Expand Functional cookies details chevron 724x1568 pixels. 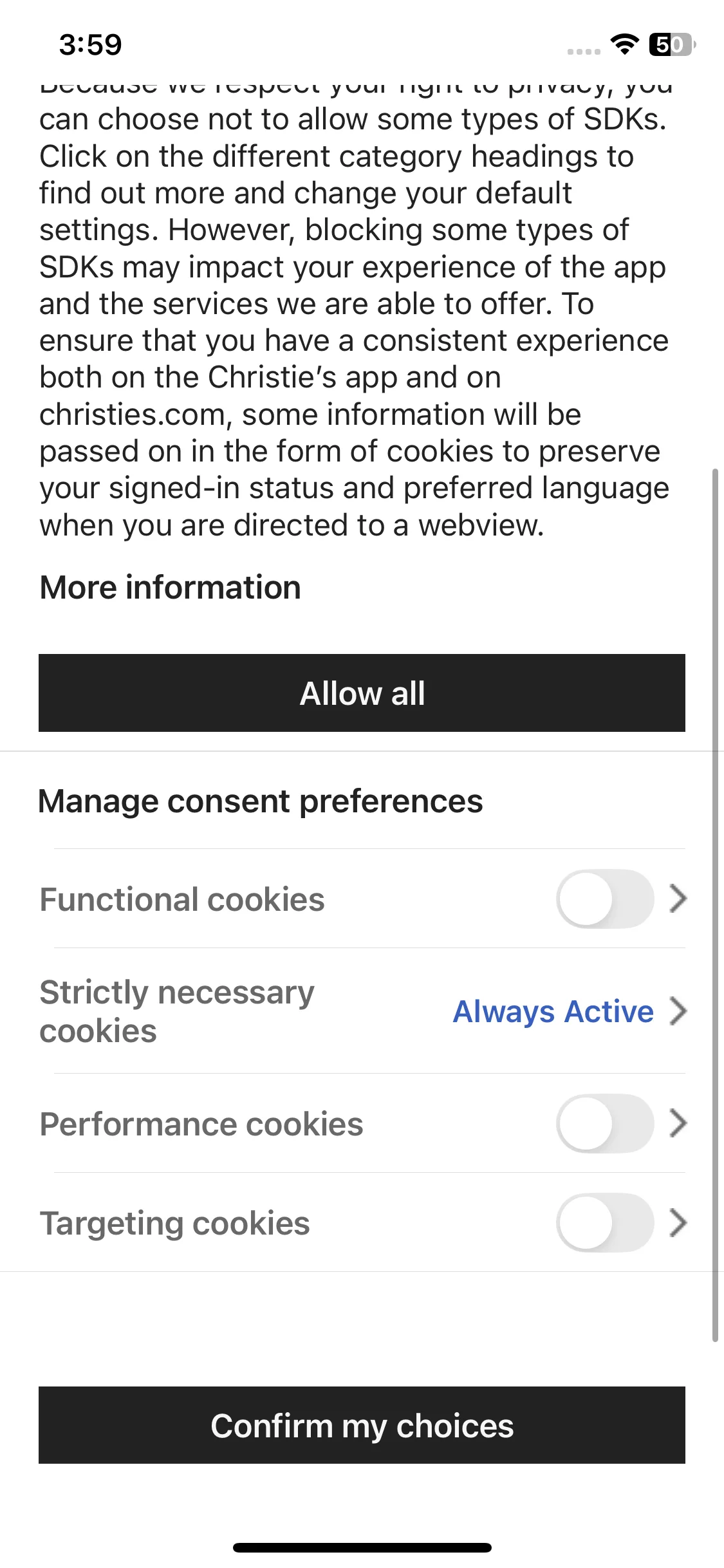(678, 899)
